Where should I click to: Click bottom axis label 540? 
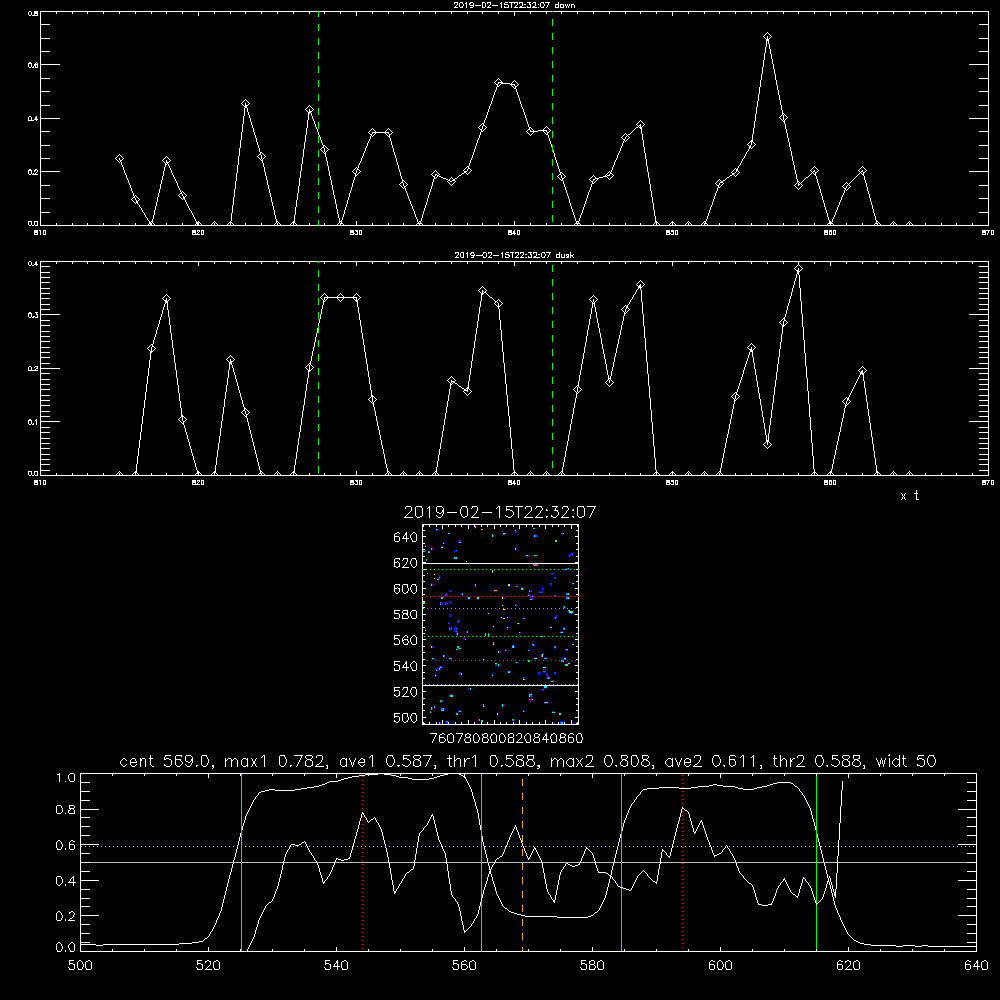tap(336, 966)
